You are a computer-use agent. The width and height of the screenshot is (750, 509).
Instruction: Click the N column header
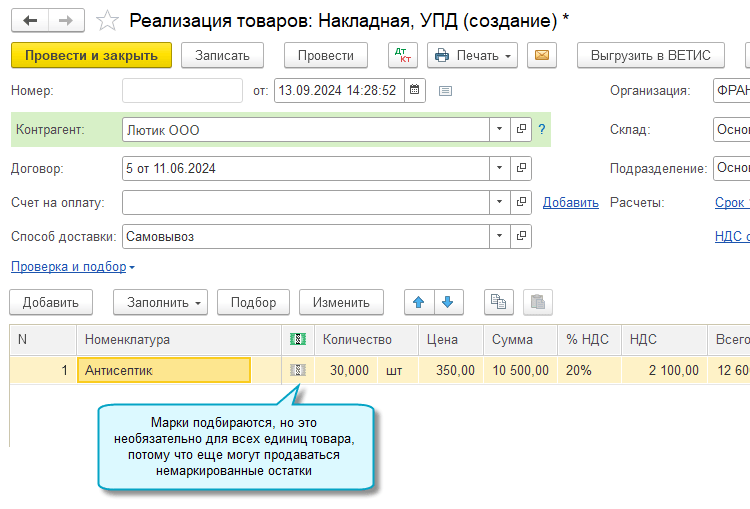tap(43, 339)
